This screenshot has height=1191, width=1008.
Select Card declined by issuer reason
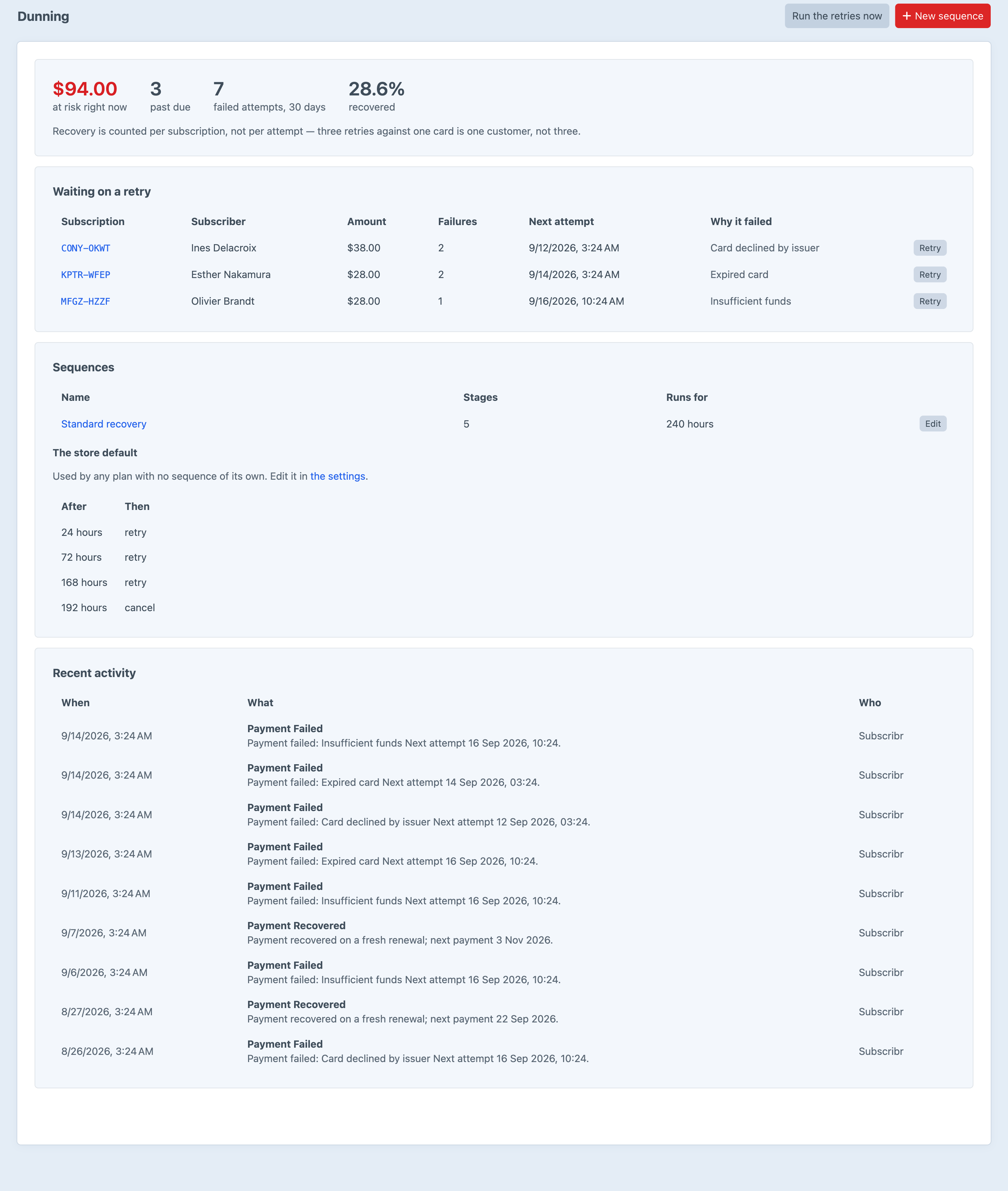(765, 248)
